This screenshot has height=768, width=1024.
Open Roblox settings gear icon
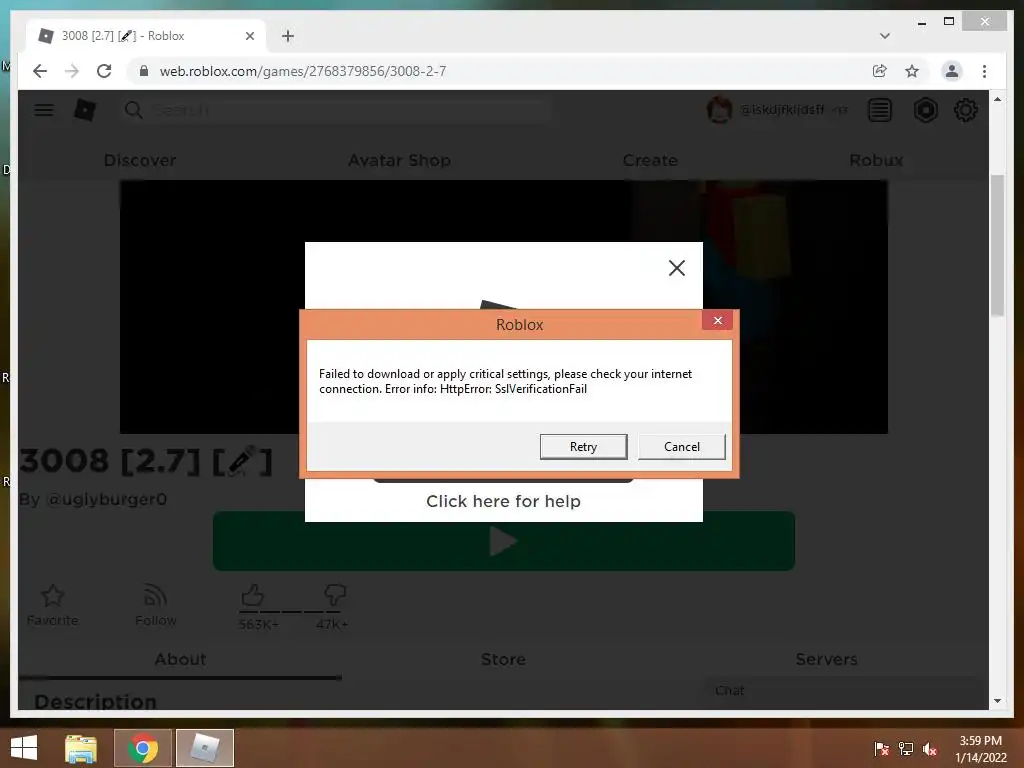pos(965,110)
